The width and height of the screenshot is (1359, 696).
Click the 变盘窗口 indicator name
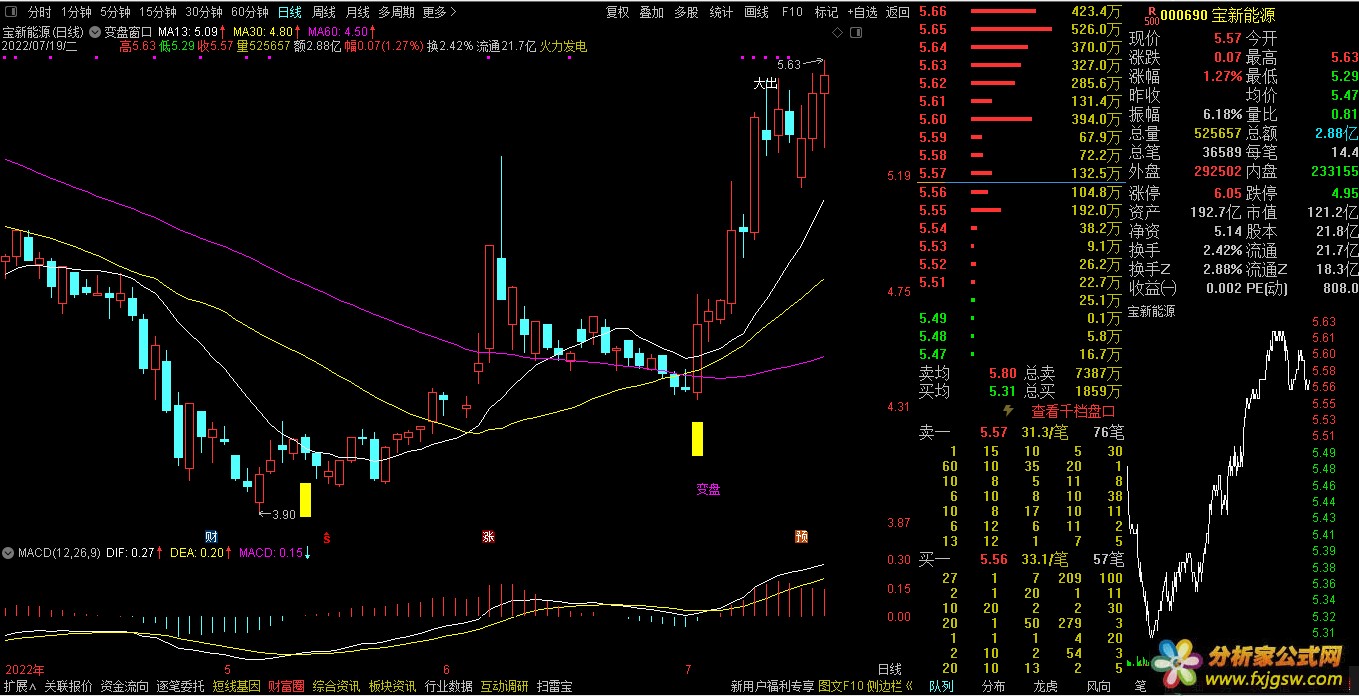click(128, 32)
